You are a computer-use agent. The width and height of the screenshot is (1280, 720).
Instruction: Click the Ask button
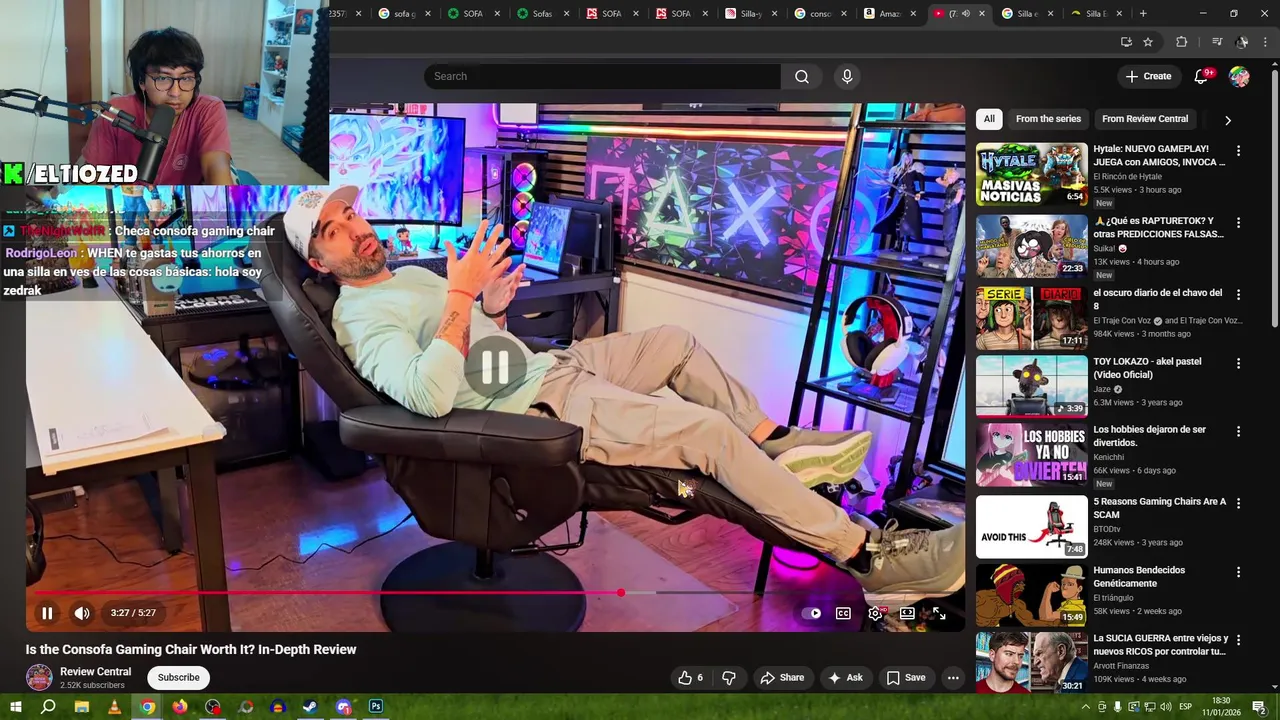(x=845, y=677)
